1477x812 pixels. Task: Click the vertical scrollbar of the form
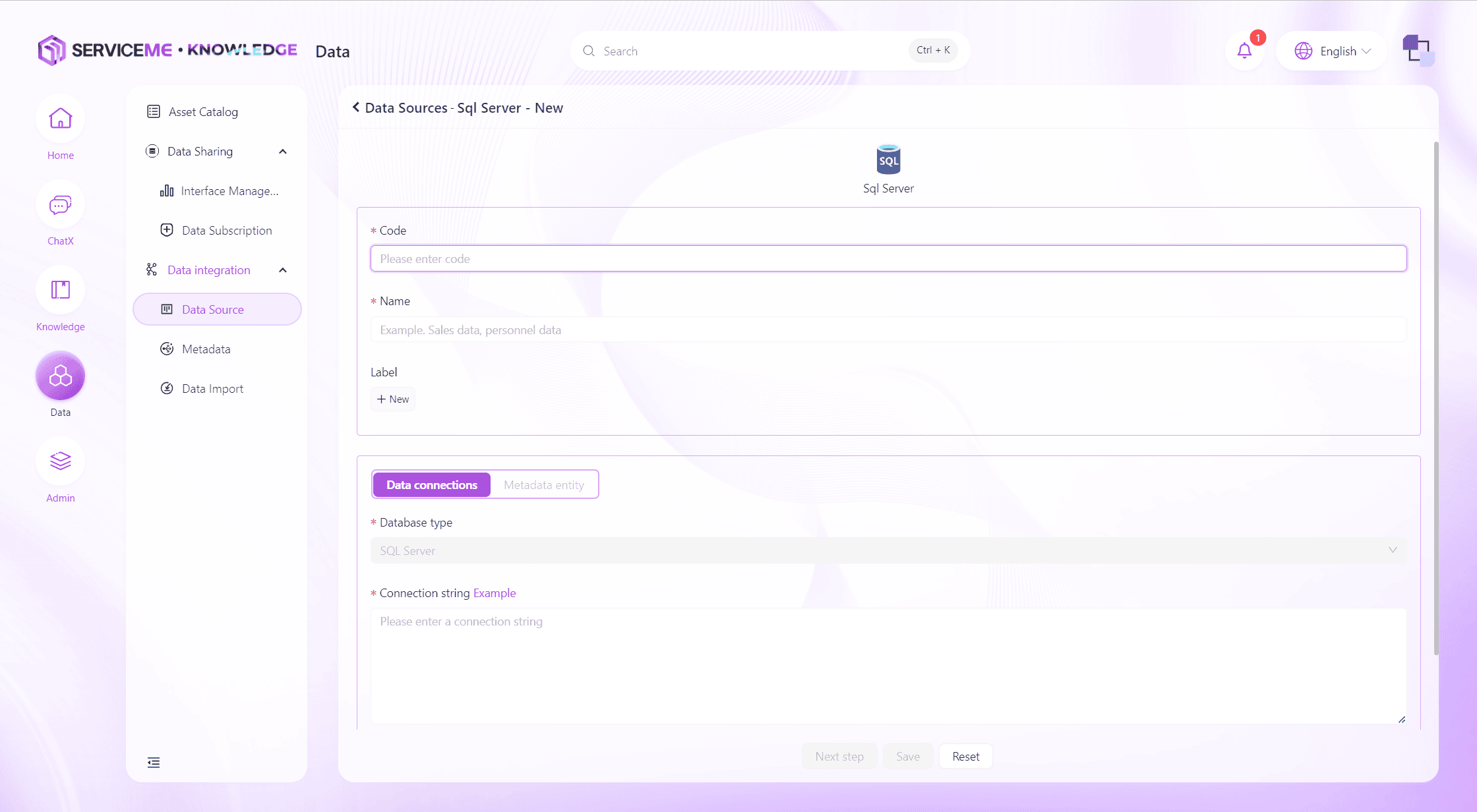1436,399
